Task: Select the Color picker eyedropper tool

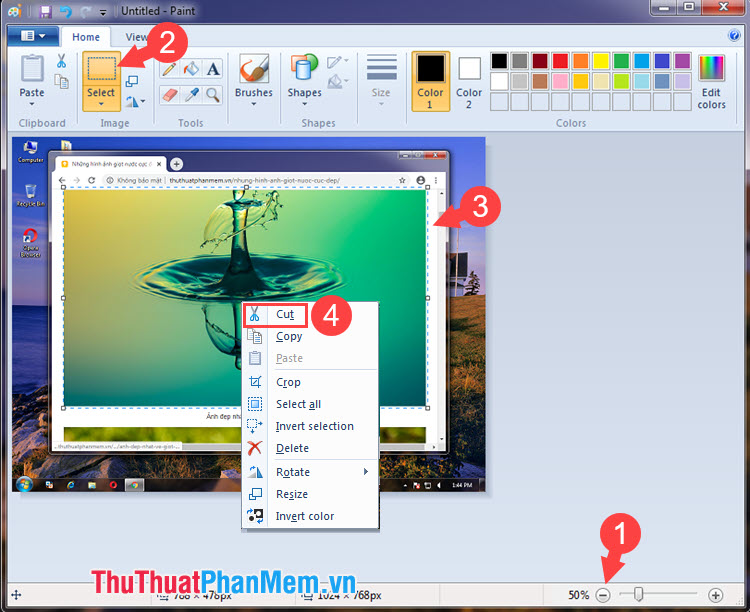Action: pos(191,95)
